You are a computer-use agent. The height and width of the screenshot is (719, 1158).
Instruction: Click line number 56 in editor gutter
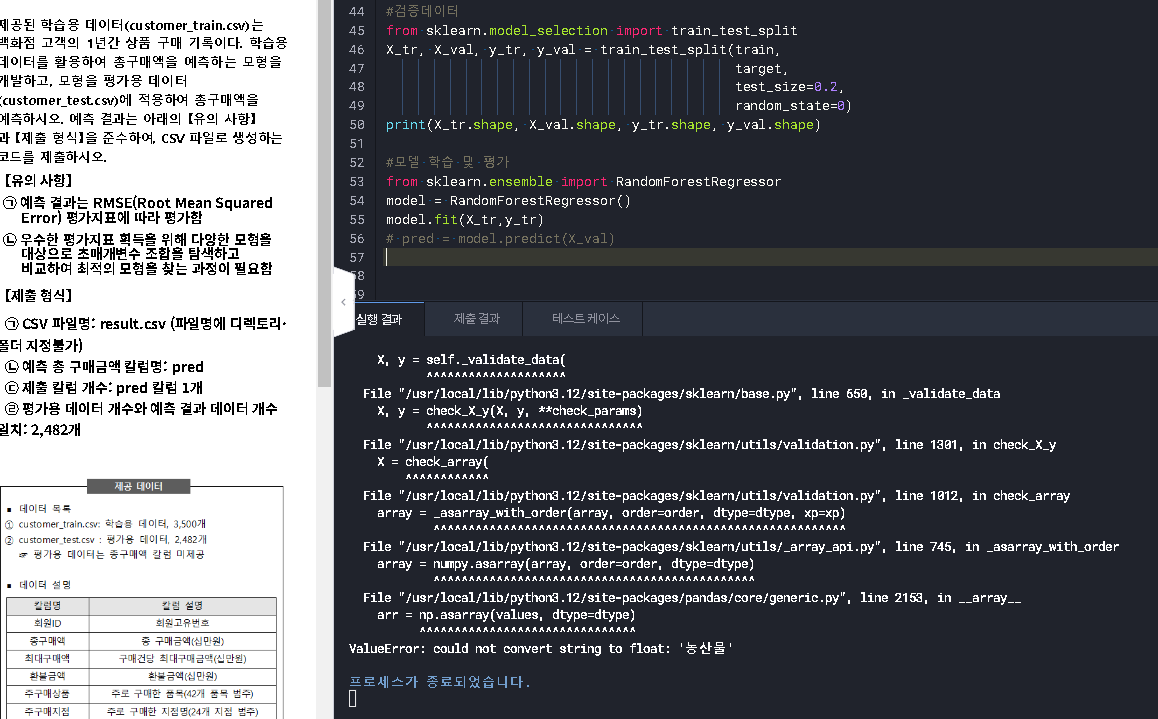(357, 238)
